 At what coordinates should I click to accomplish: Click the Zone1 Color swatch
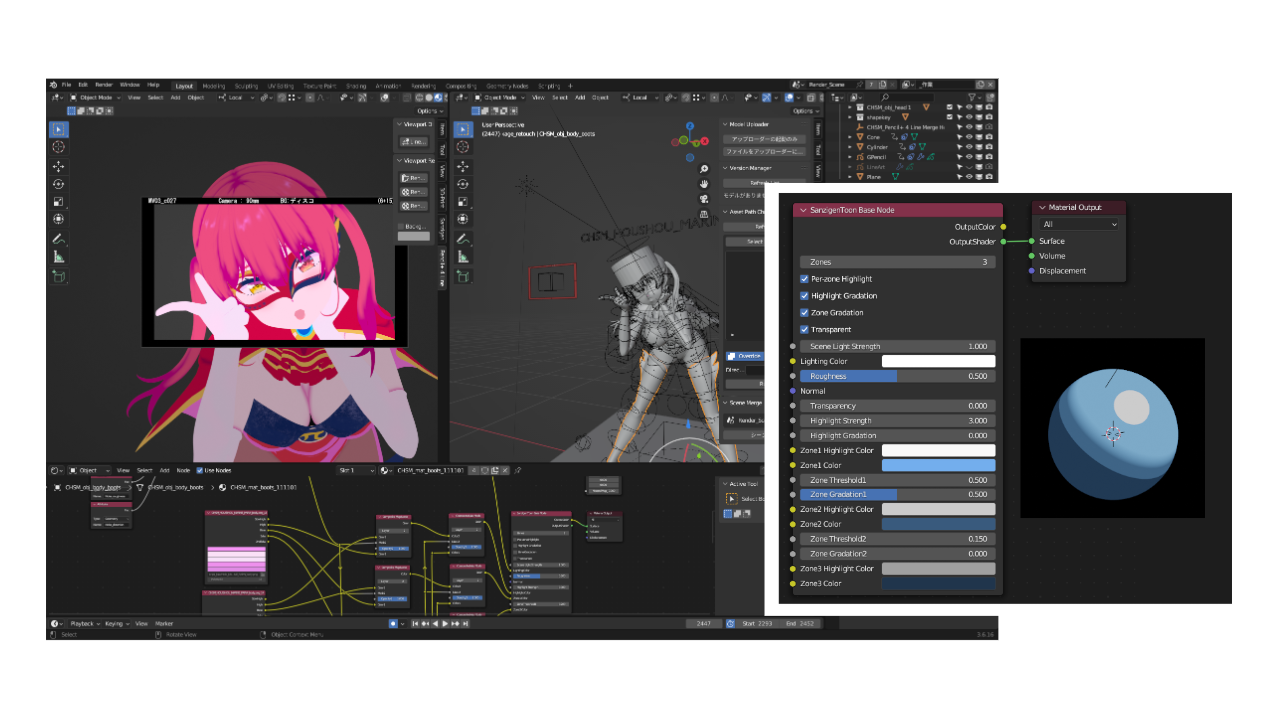coord(938,465)
